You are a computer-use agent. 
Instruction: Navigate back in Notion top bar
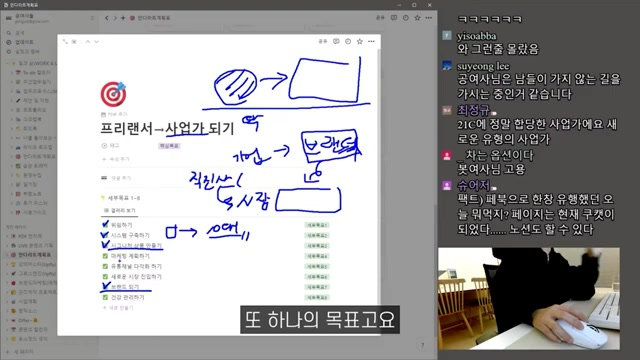[x=107, y=18]
